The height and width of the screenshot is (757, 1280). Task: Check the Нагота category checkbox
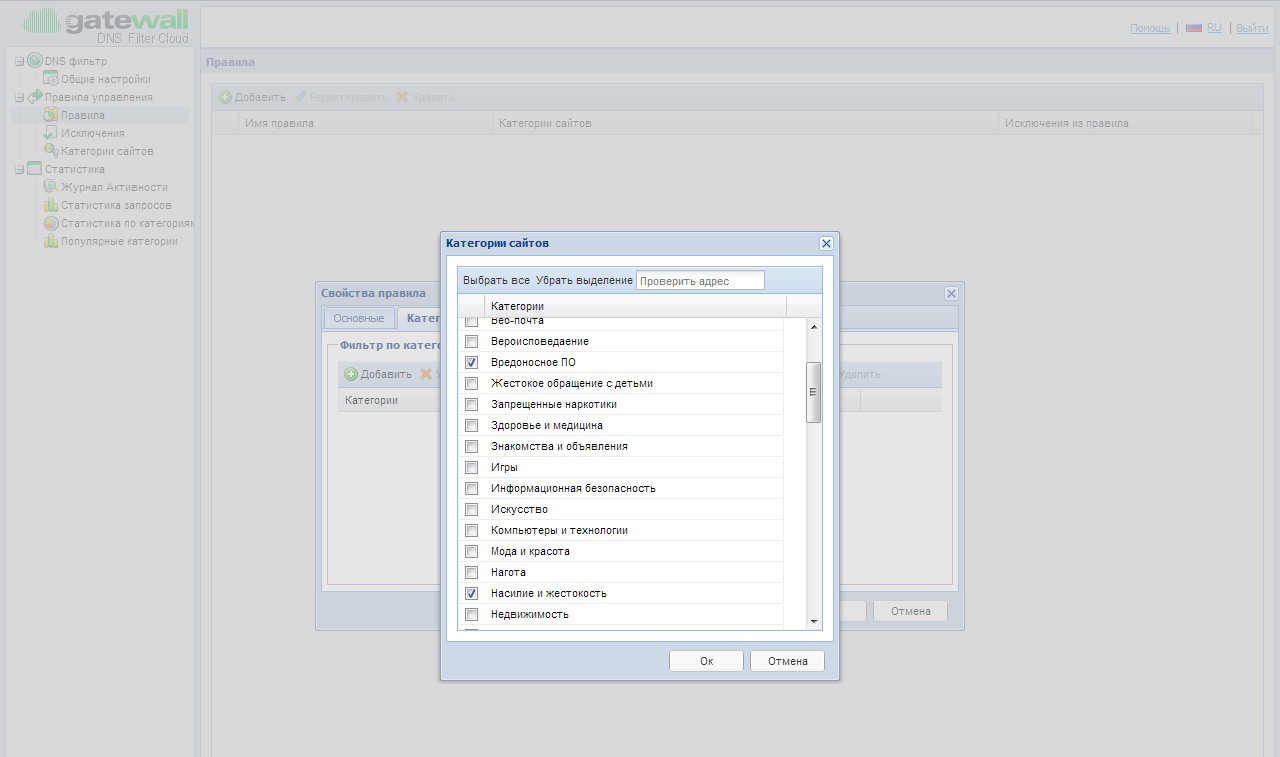coord(472,572)
